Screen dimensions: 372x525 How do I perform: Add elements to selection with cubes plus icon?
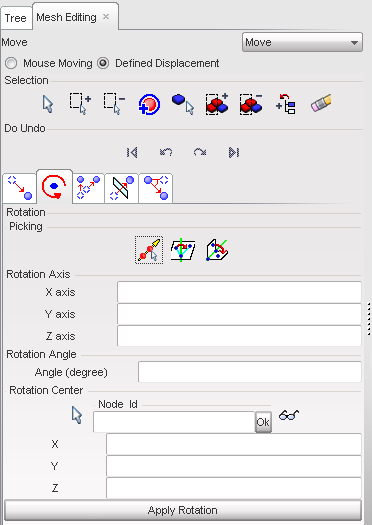(217, 104)
